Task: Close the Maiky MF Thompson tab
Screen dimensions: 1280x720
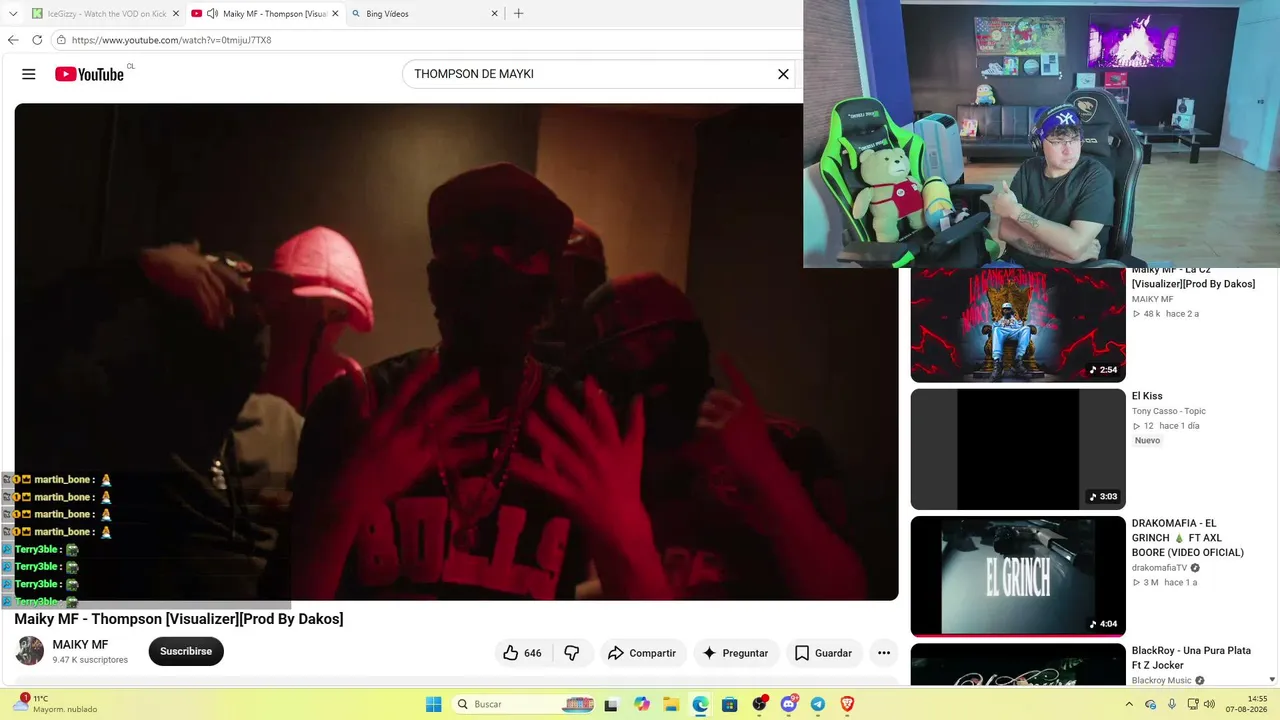Action: click(335, 14)
